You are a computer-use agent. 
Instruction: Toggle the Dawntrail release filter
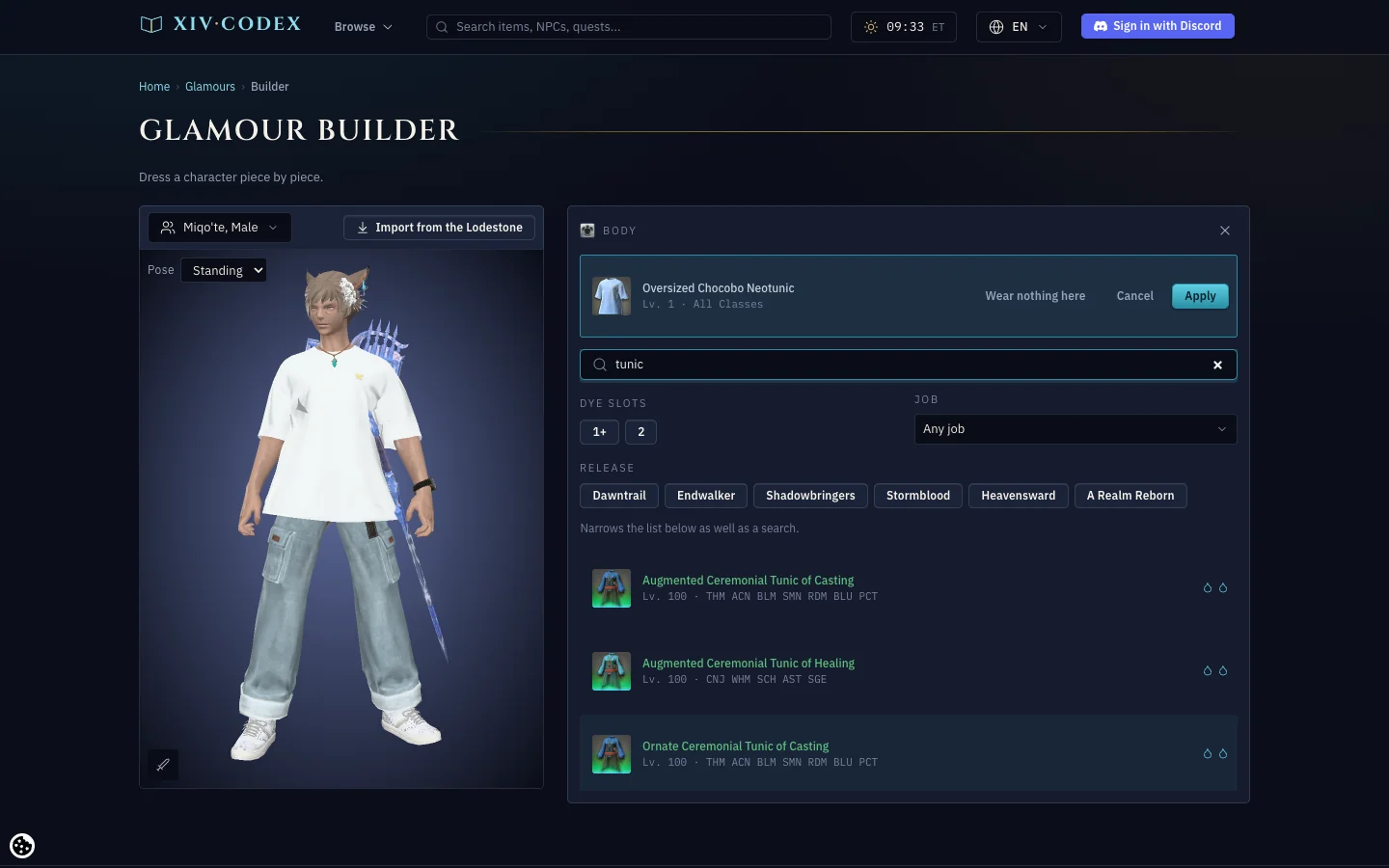[619, 496]
